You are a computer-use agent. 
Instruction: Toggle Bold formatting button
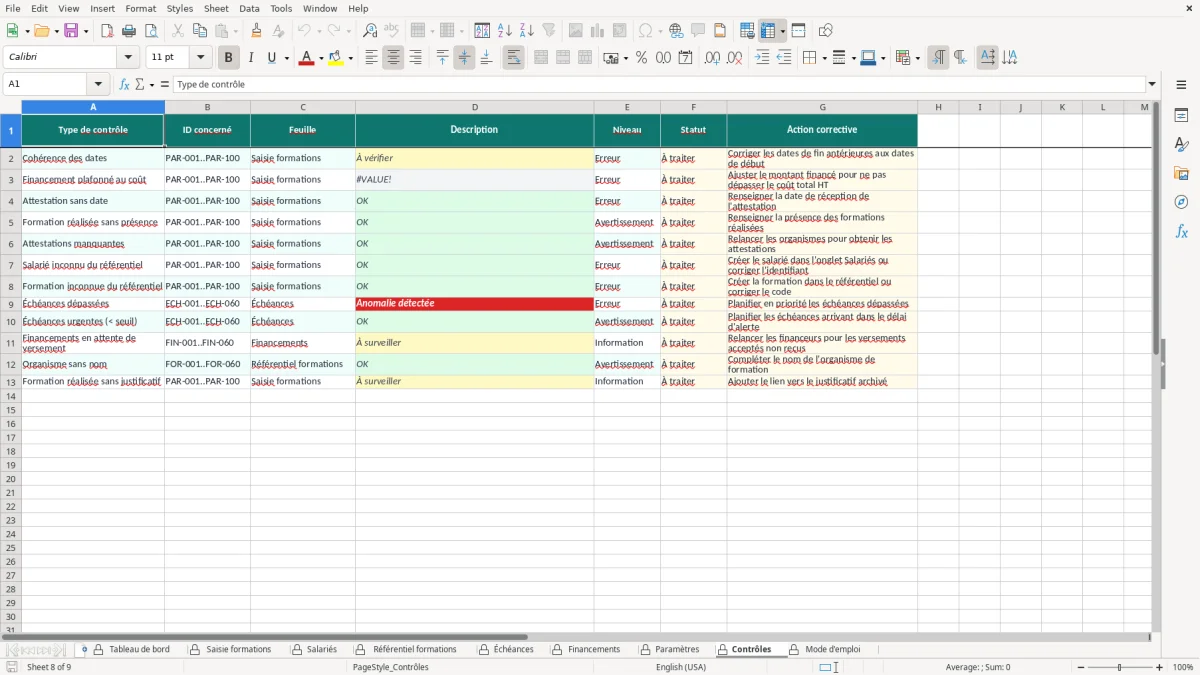coord(229,58)
